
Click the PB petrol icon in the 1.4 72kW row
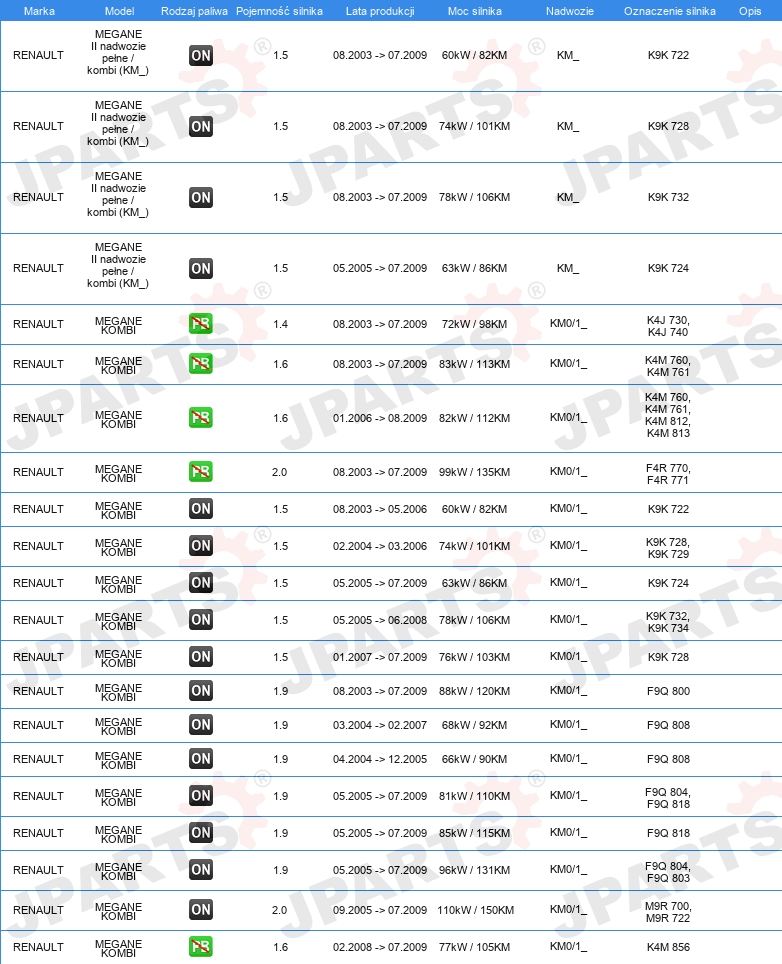click(x=200, y=323)
